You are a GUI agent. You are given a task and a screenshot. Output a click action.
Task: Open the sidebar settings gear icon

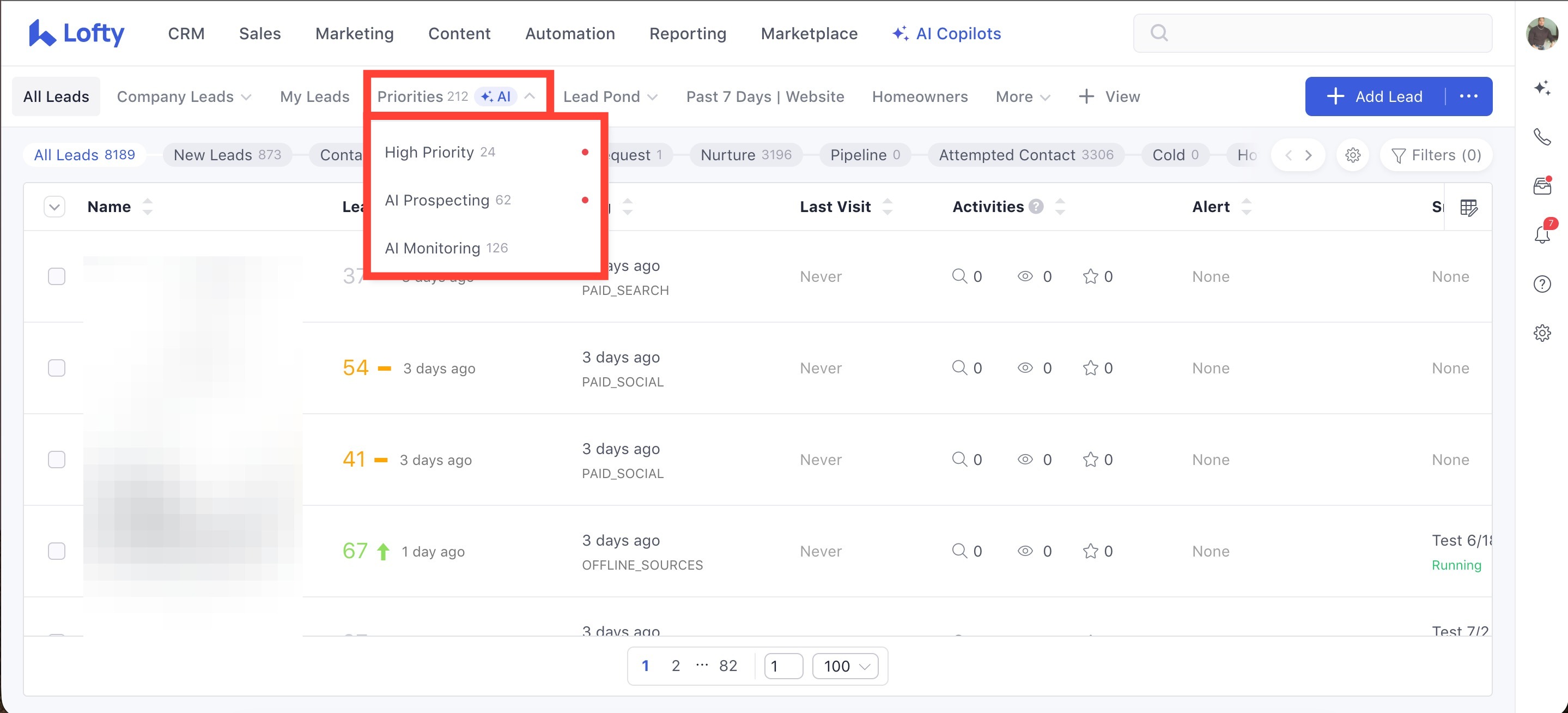tap(1542, 333)
